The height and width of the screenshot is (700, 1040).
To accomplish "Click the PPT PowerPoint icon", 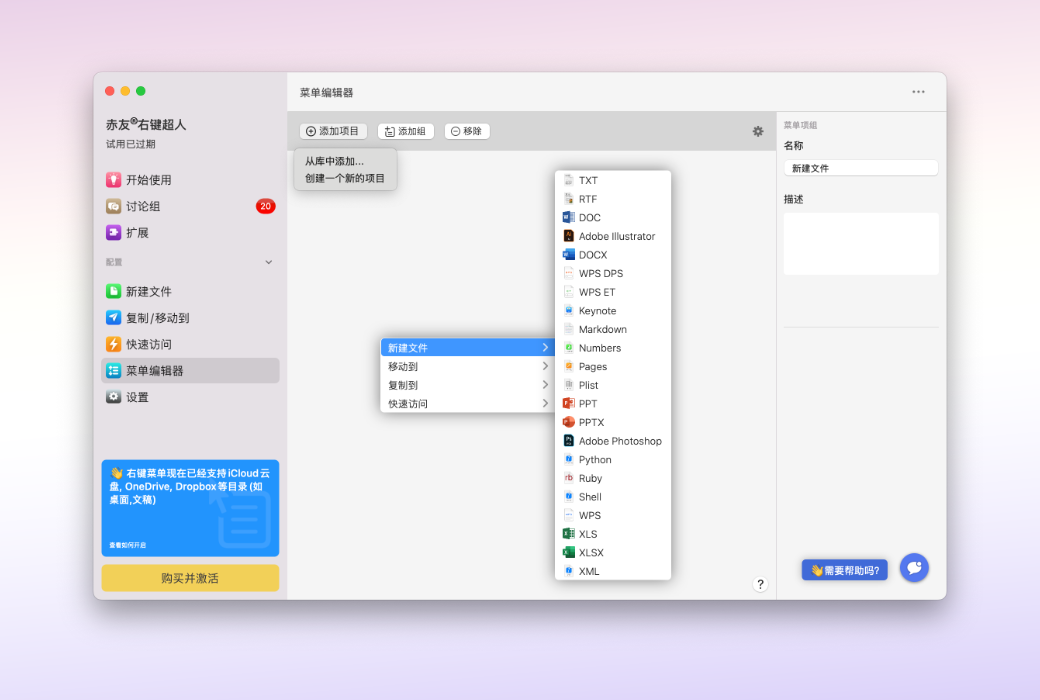I will tap(568, 403).
